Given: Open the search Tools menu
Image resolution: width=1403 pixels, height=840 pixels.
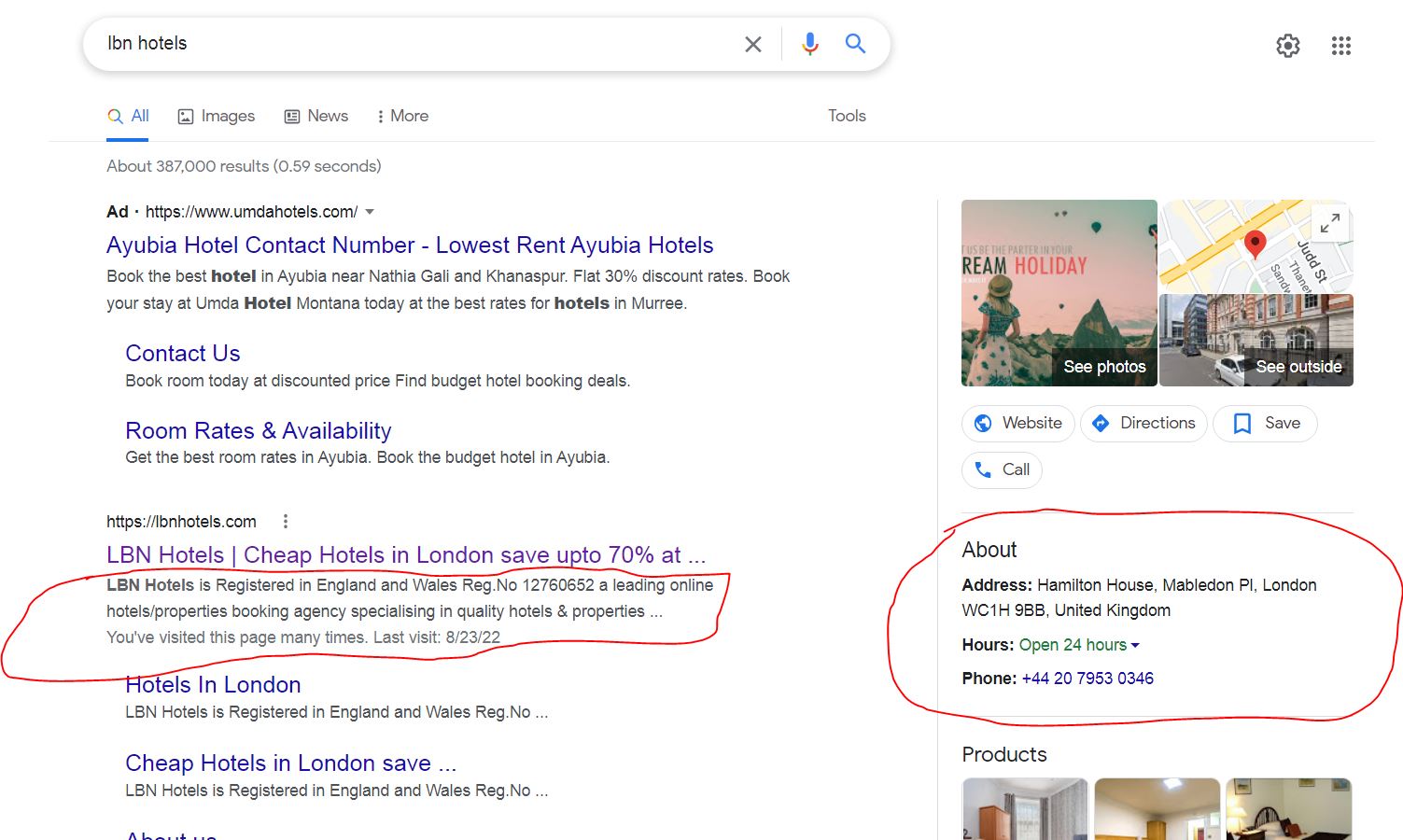Looking at the screenshot, I should click(x=847, y=116).
